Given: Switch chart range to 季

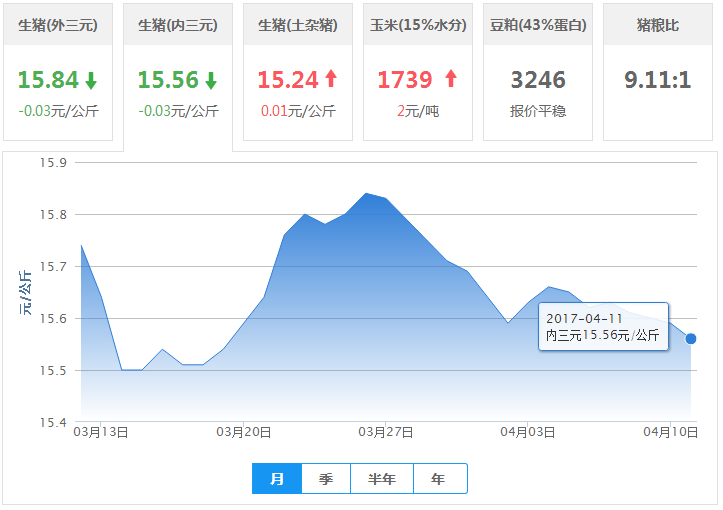Looking at the screenshot, I should click(326, 479).
